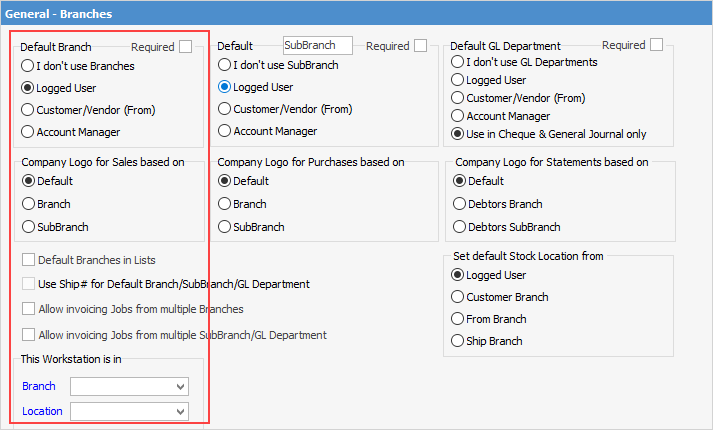Tick the Default Branch Required checkbox

(x=186, y=46)
